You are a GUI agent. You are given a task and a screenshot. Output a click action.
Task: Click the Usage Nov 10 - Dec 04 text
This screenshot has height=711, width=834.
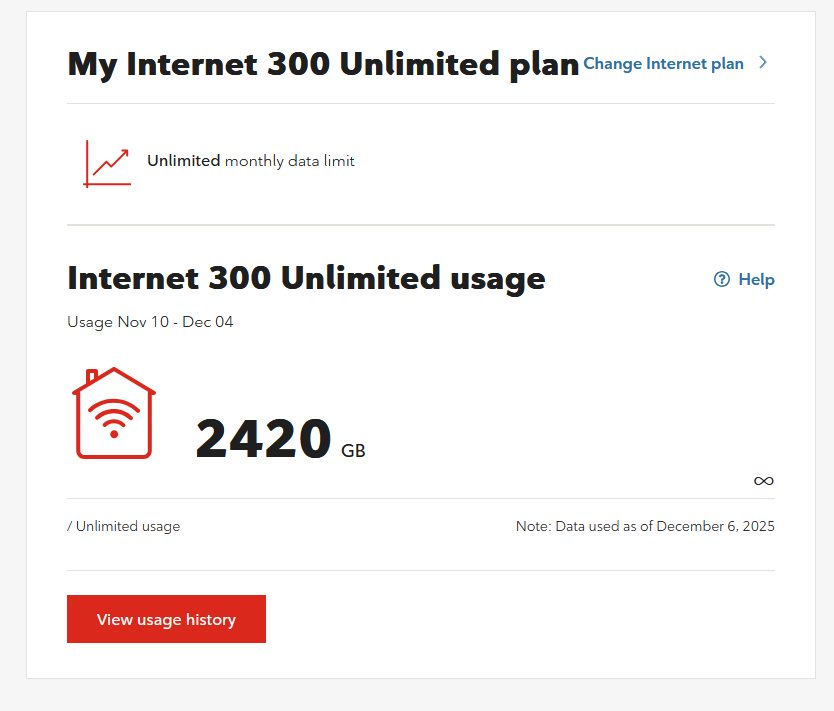(x=150, y=322)
